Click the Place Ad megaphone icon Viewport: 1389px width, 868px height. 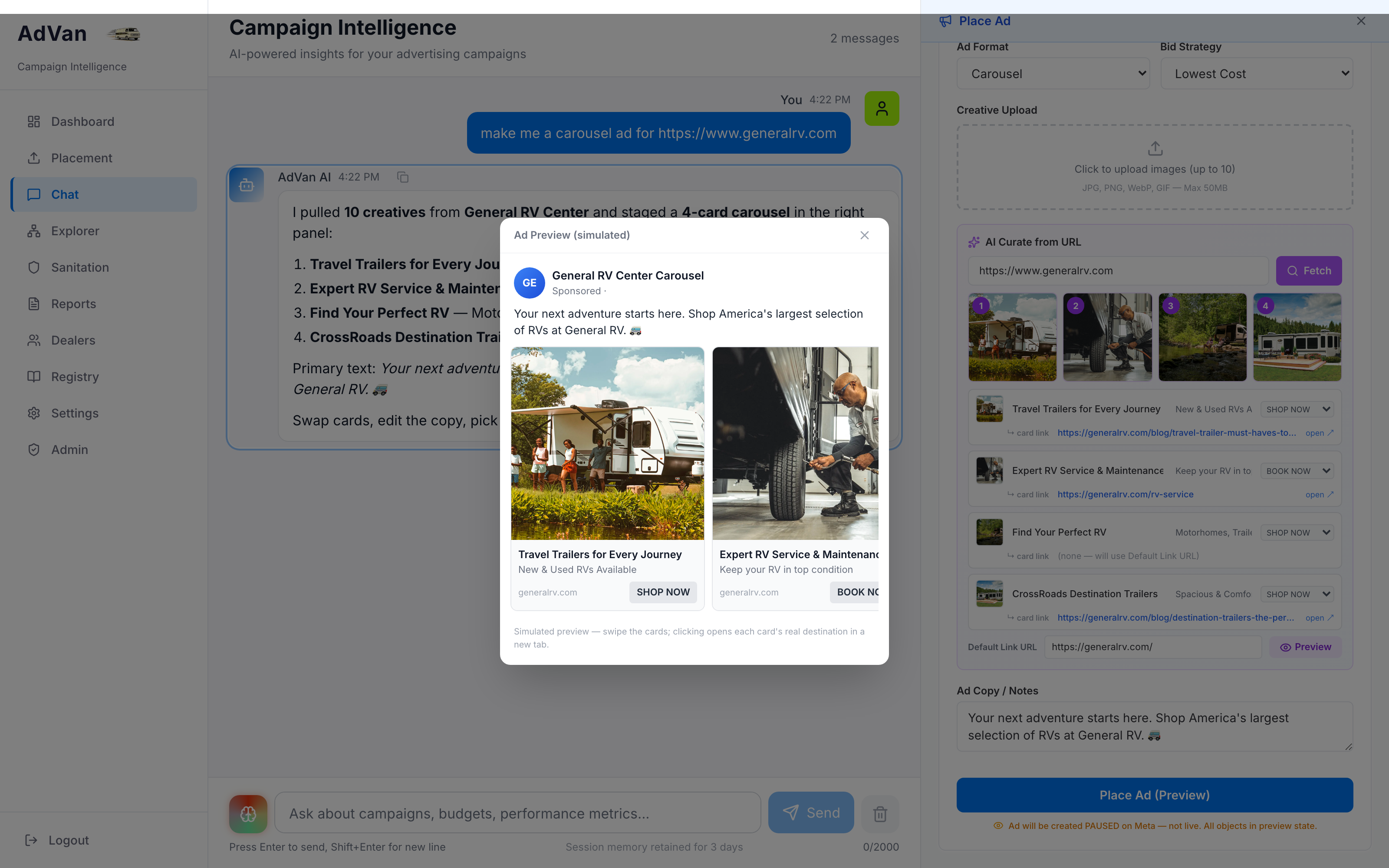pyautogui.click(x=945, y=21)
